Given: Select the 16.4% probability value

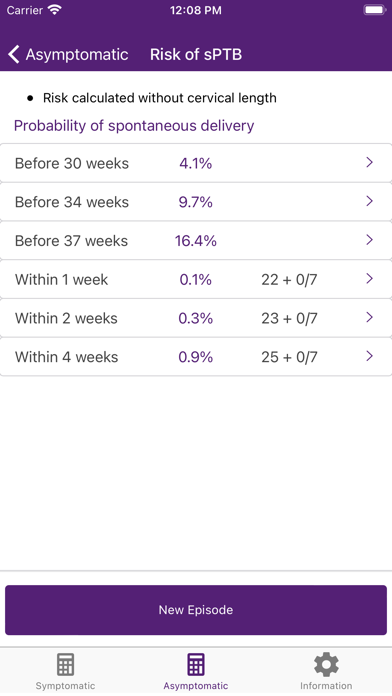Looking at the screenshot, I should (196, 241).
